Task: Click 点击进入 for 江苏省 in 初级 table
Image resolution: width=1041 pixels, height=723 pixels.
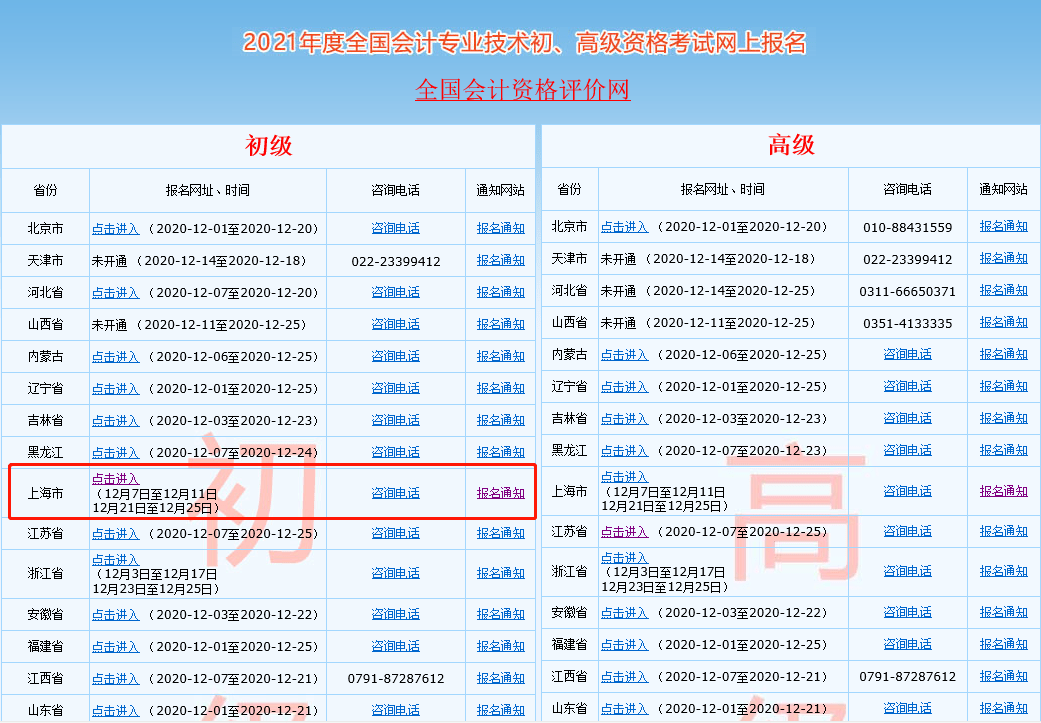Action: click(116, 534)
